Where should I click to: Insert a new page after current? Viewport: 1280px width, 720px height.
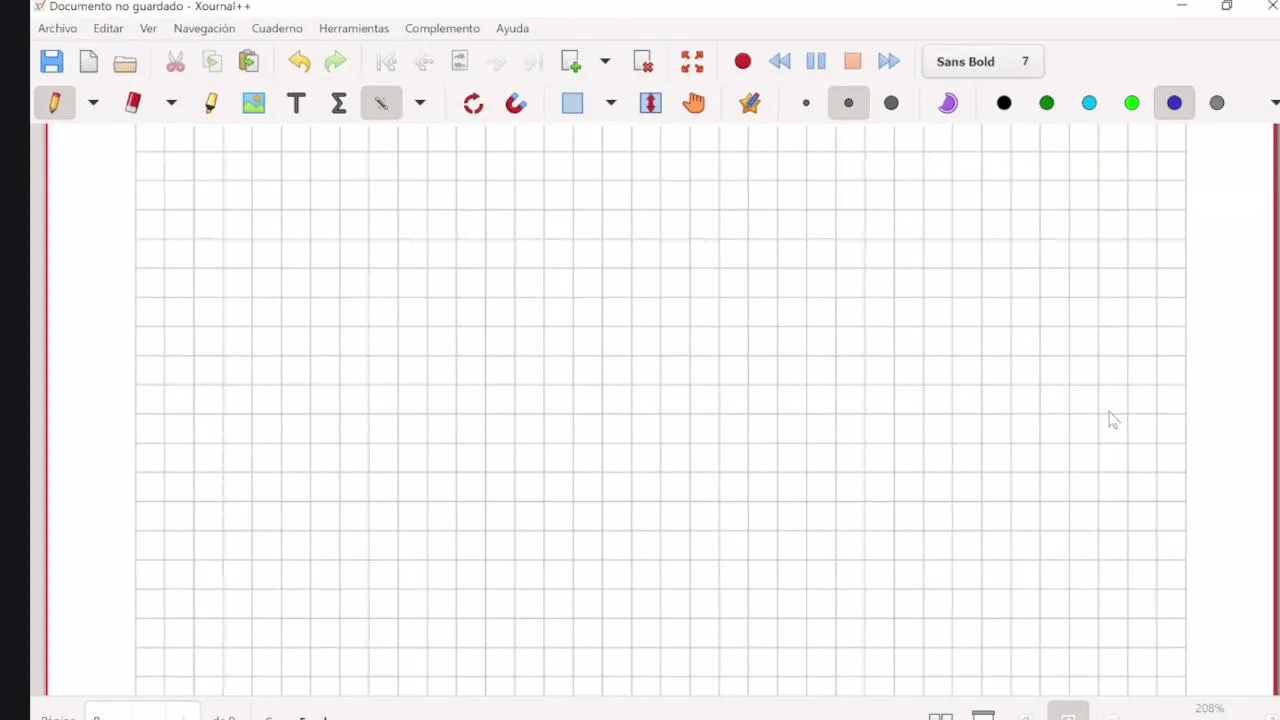(x=571, y=62)
